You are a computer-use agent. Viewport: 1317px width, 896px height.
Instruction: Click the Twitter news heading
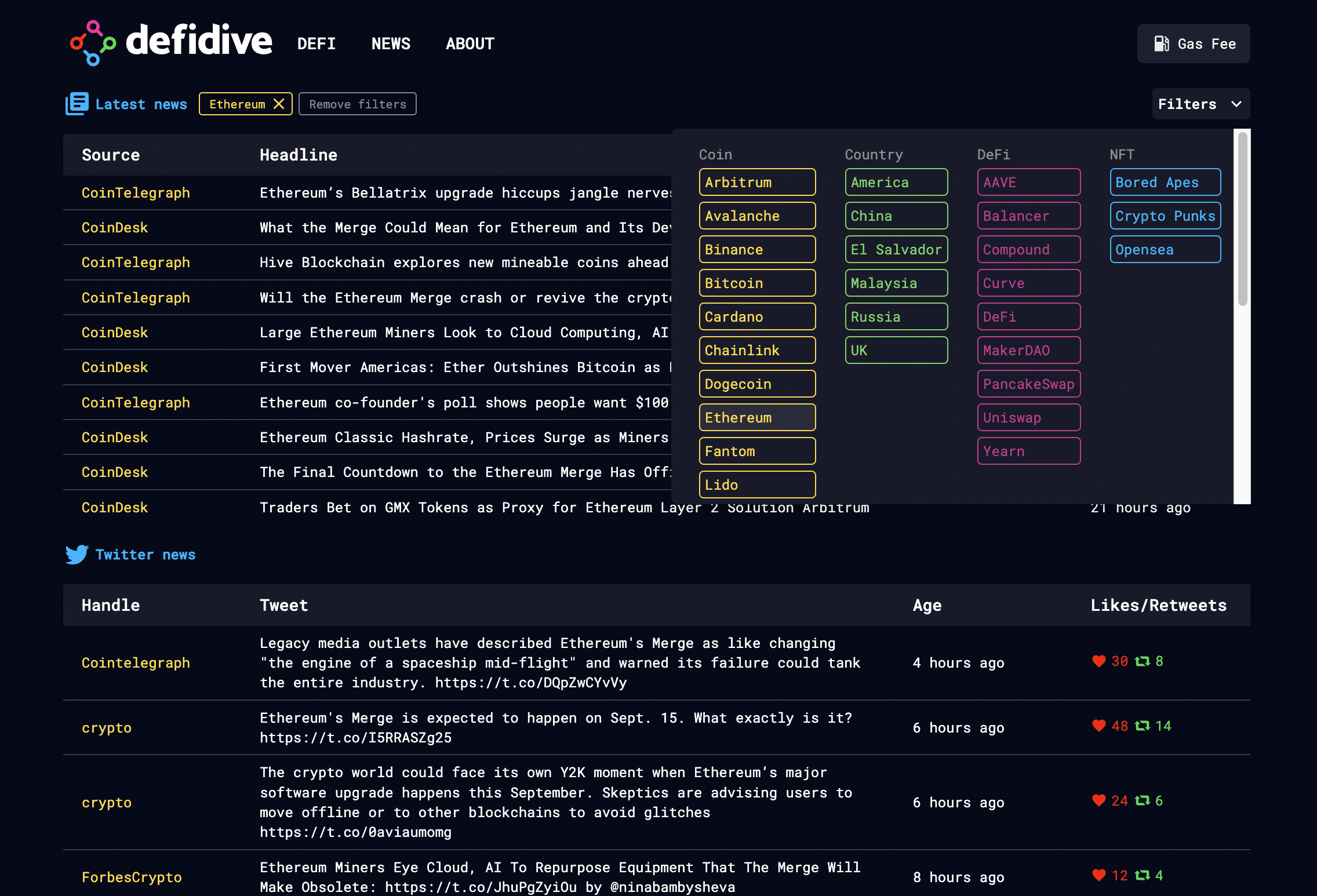pos(145,555)
